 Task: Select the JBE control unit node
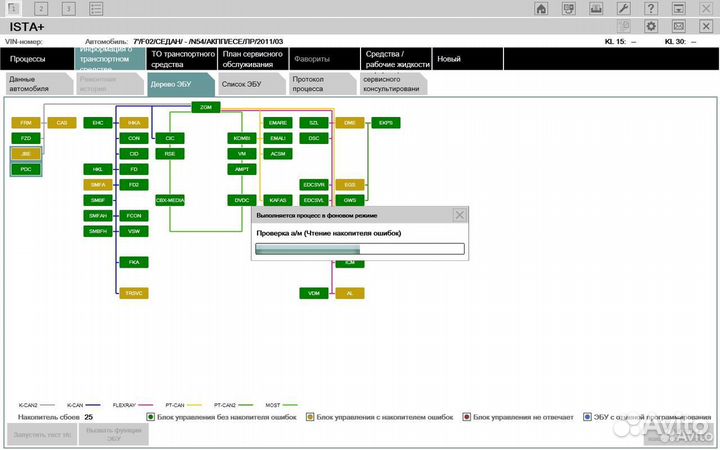(26, 154)
